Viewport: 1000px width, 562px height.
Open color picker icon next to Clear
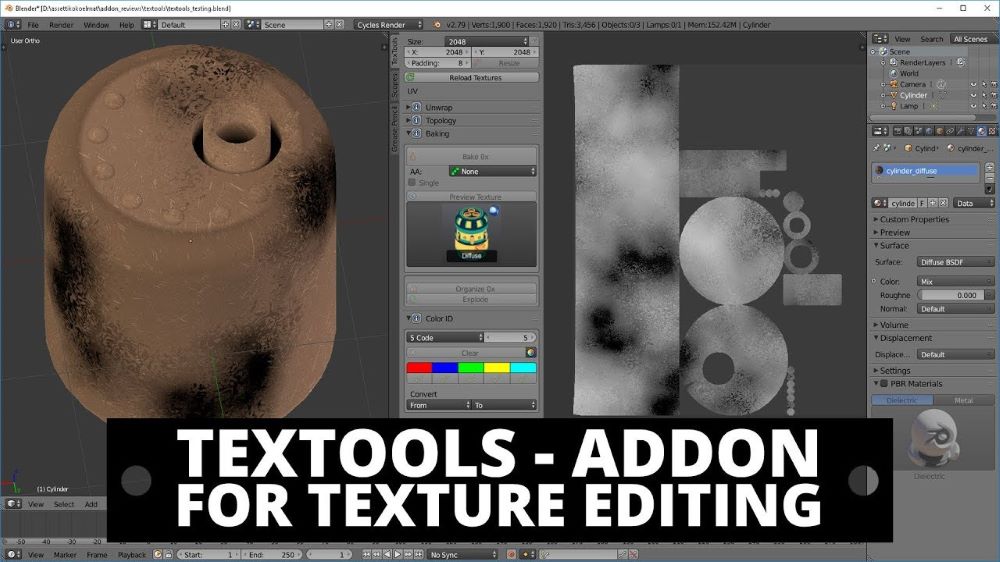[530, 353]
